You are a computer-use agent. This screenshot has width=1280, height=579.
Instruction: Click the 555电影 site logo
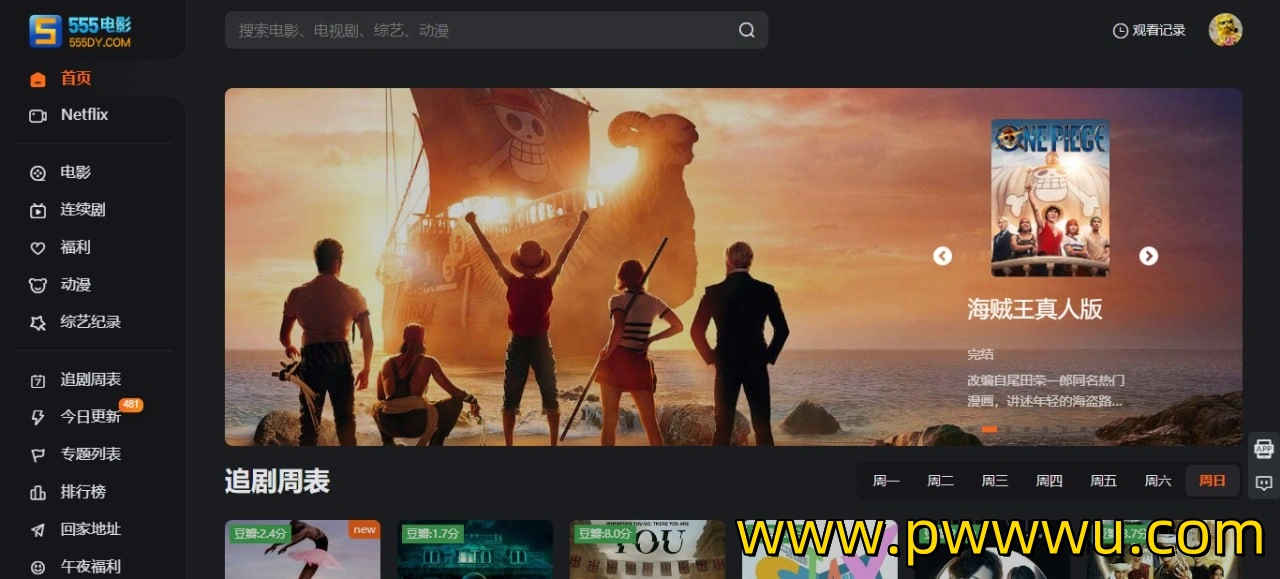click(80, 31)
